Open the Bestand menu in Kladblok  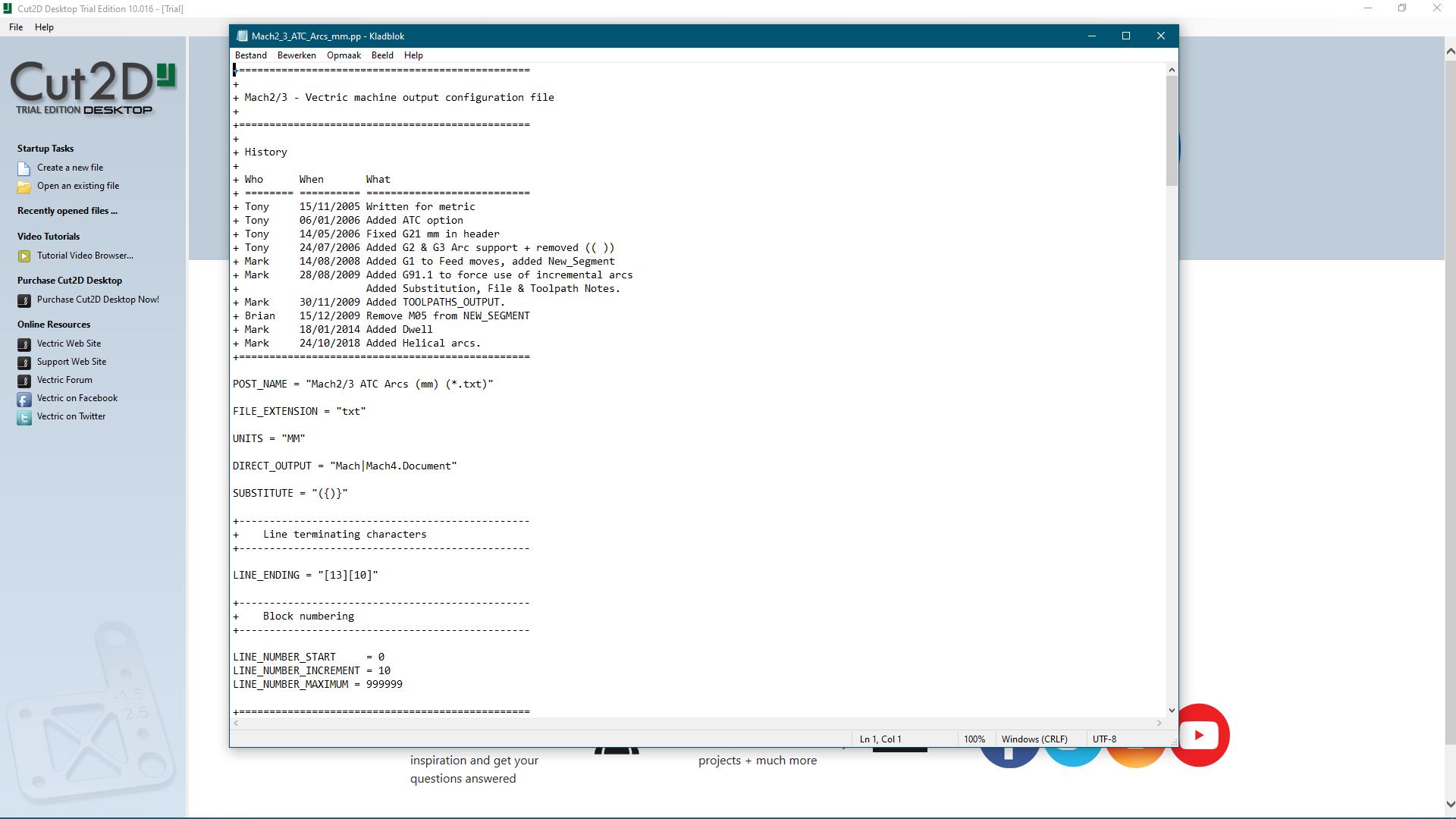[x=251, y=55]
